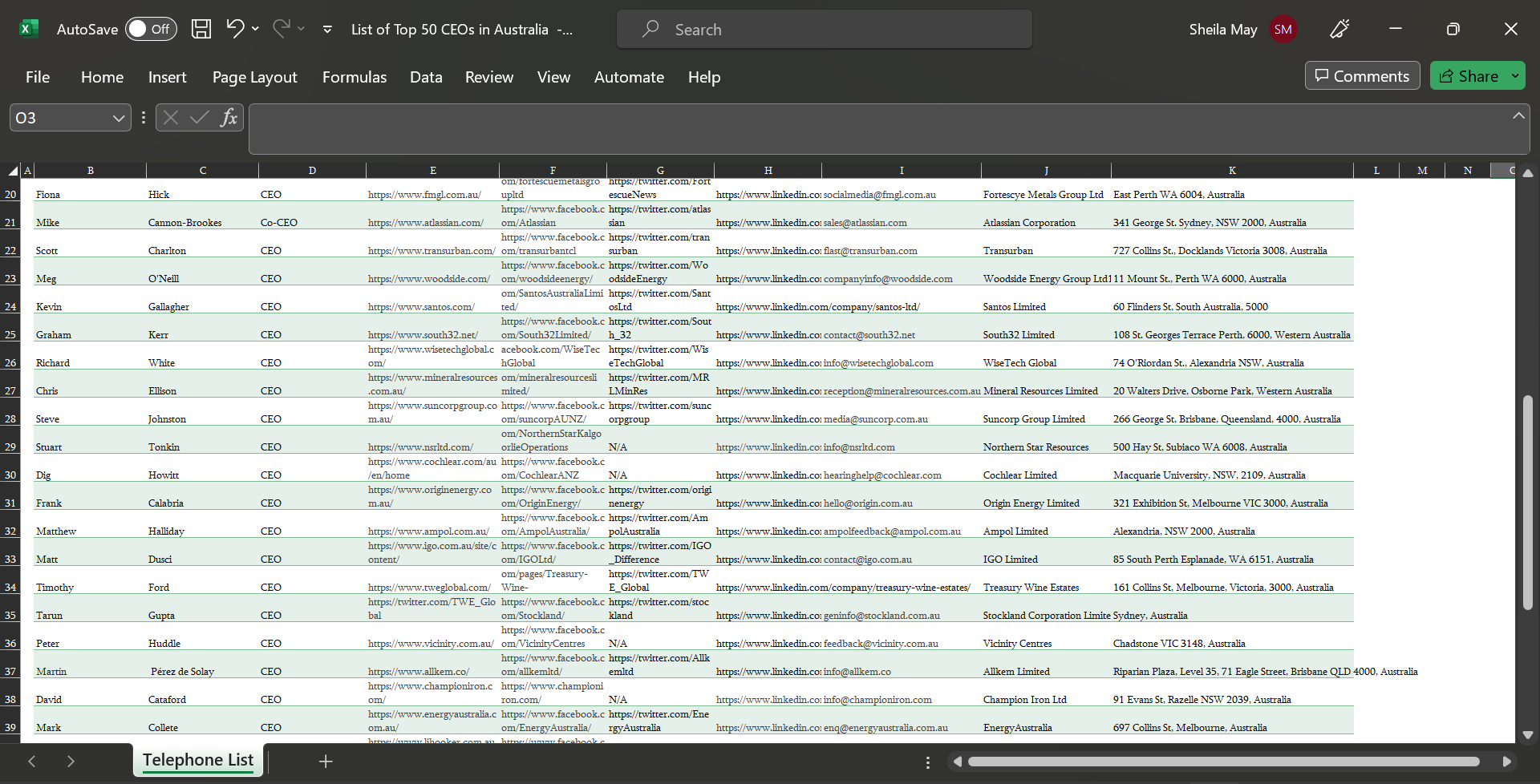Click the Excel app logo icon
The height and width of the screenshot is (784, 1540).
[x=29, y=29]
